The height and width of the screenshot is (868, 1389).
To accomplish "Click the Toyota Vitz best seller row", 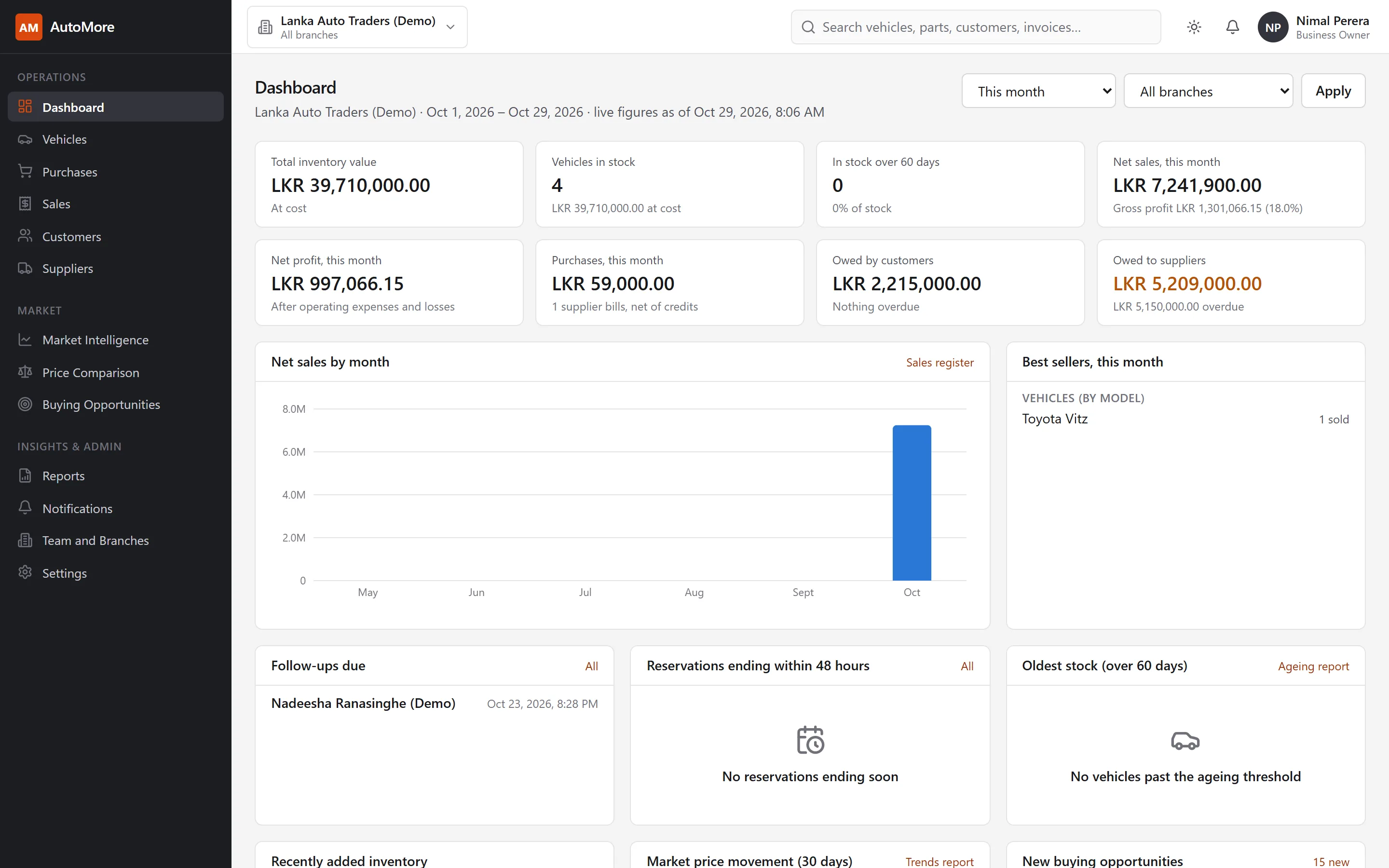I will (x=1185, y=419).
